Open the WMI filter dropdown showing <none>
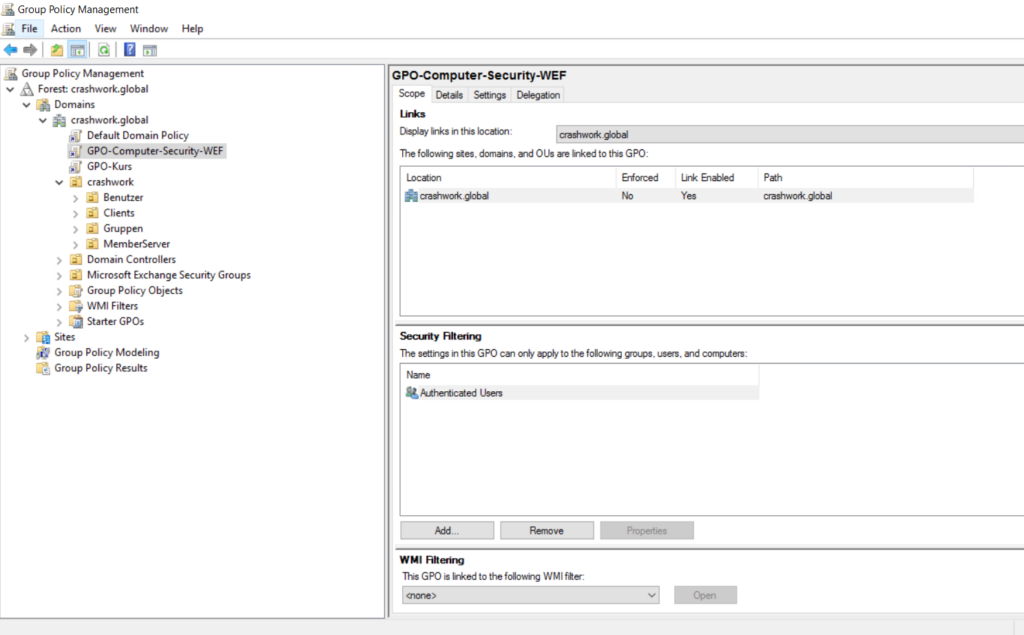The height and width of the screenshot is (635, 1024). [530, 595]
